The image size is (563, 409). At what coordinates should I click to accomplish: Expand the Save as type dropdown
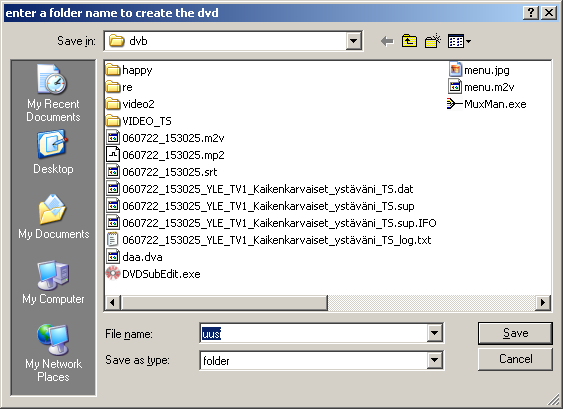click(434, 360)
